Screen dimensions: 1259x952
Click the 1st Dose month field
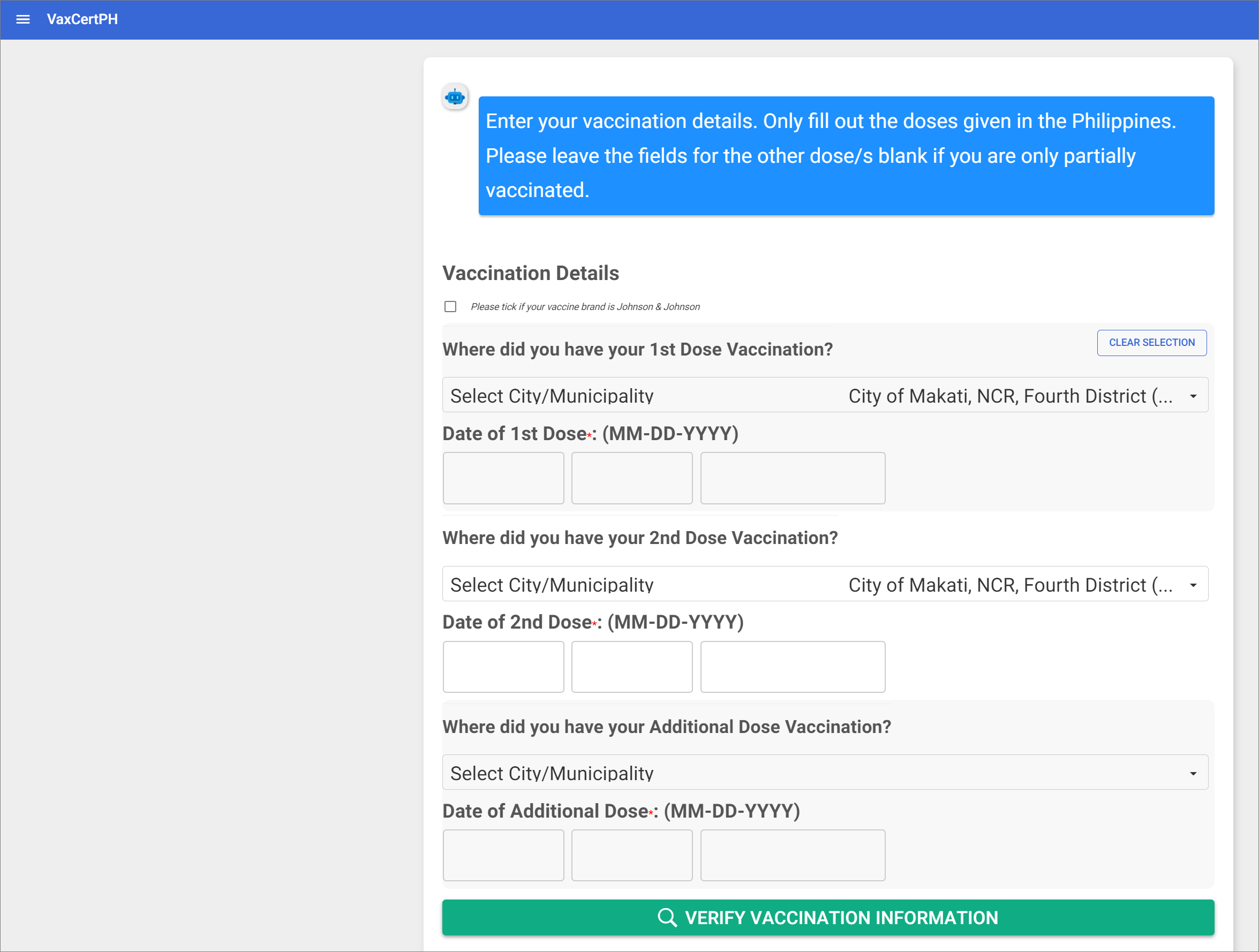pos(503,478)
